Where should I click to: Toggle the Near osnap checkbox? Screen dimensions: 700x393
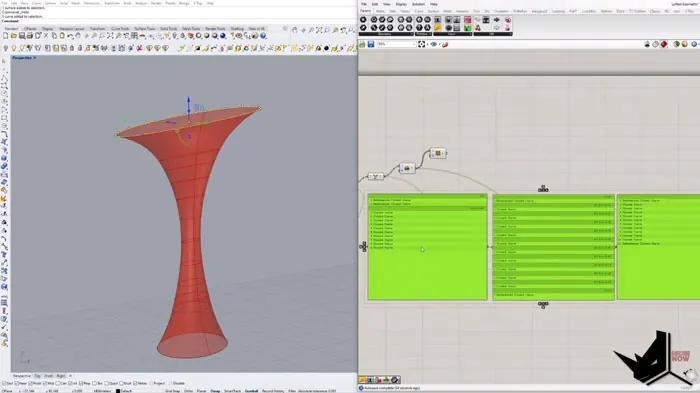click(17, 383)
